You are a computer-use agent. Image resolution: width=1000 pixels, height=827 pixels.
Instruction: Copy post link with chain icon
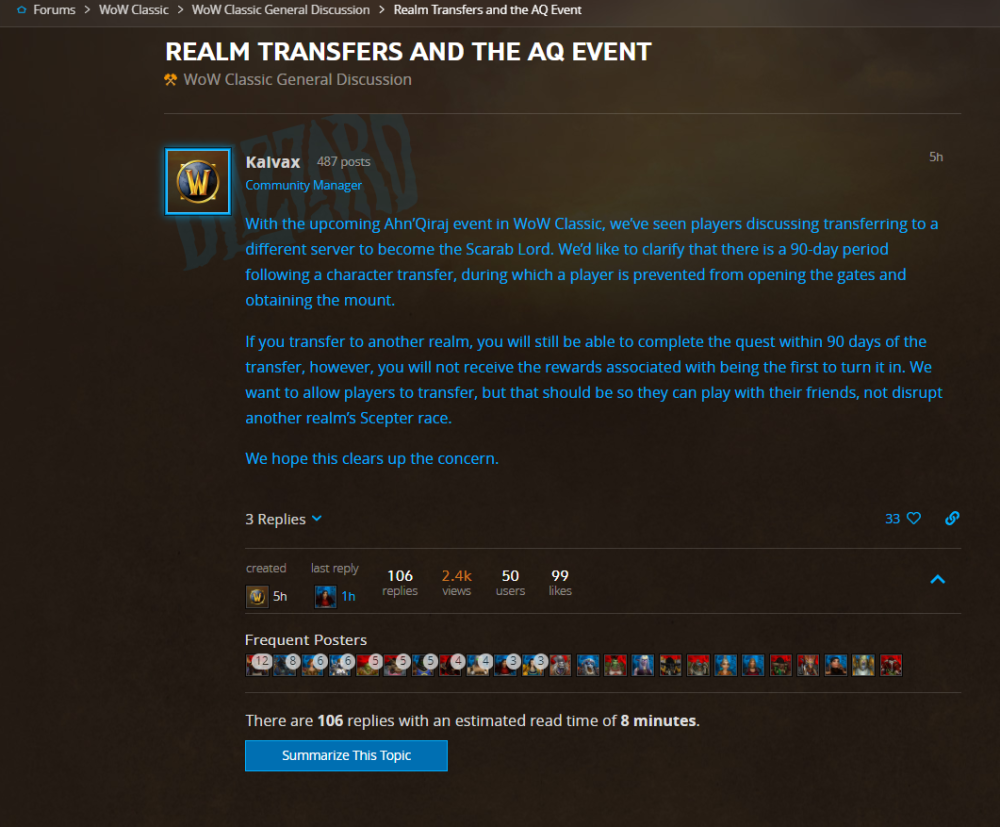coord(952,518)
